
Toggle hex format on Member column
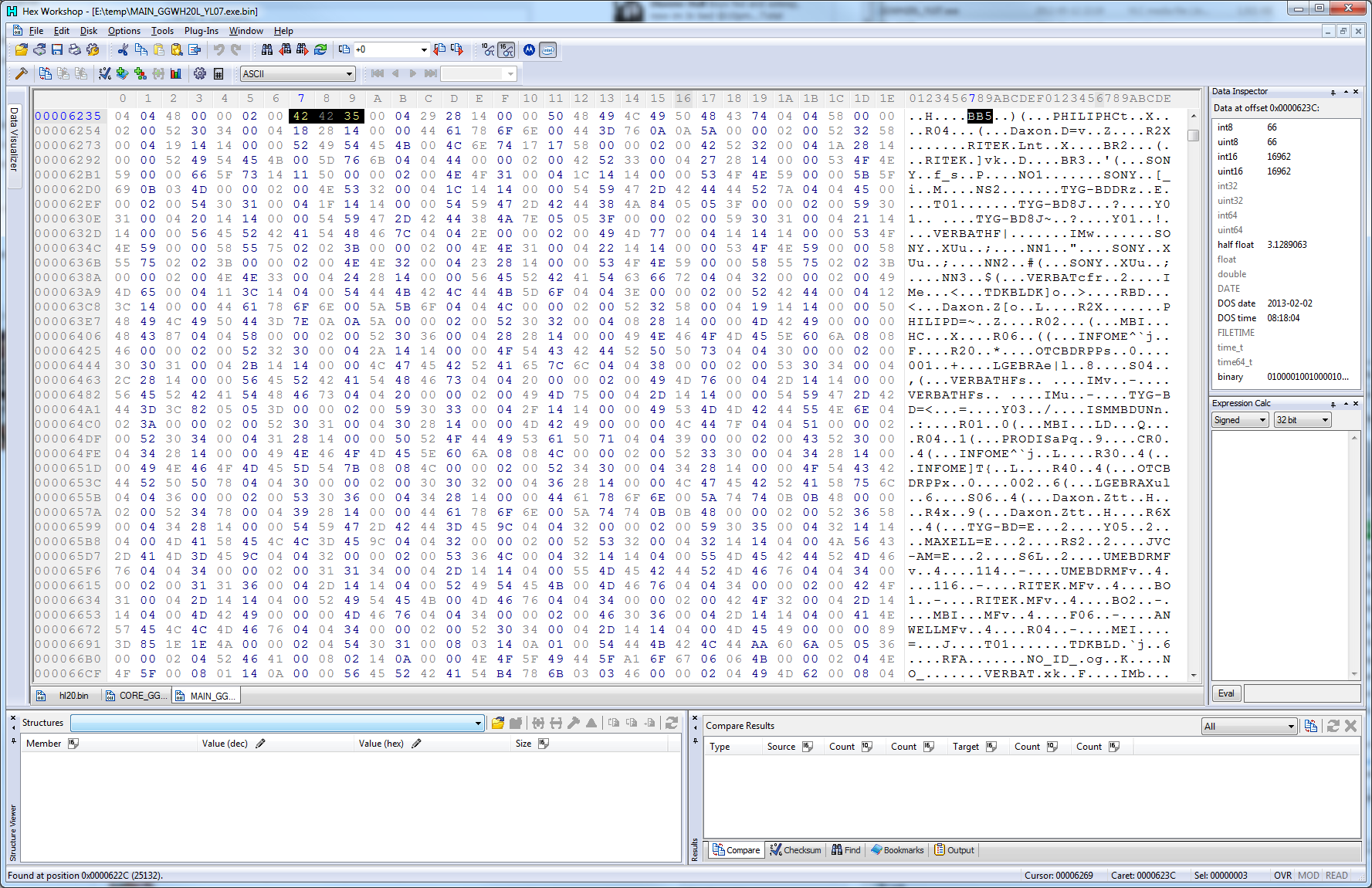coord(73,743)
